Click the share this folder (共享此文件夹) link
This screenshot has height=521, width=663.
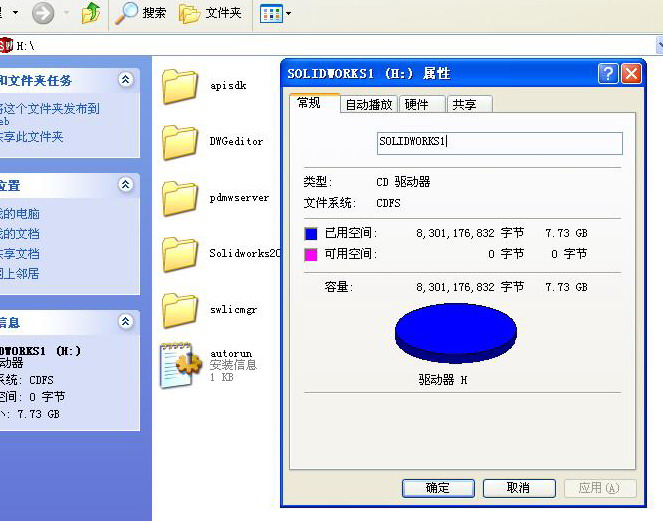click(x=32, y=137)
